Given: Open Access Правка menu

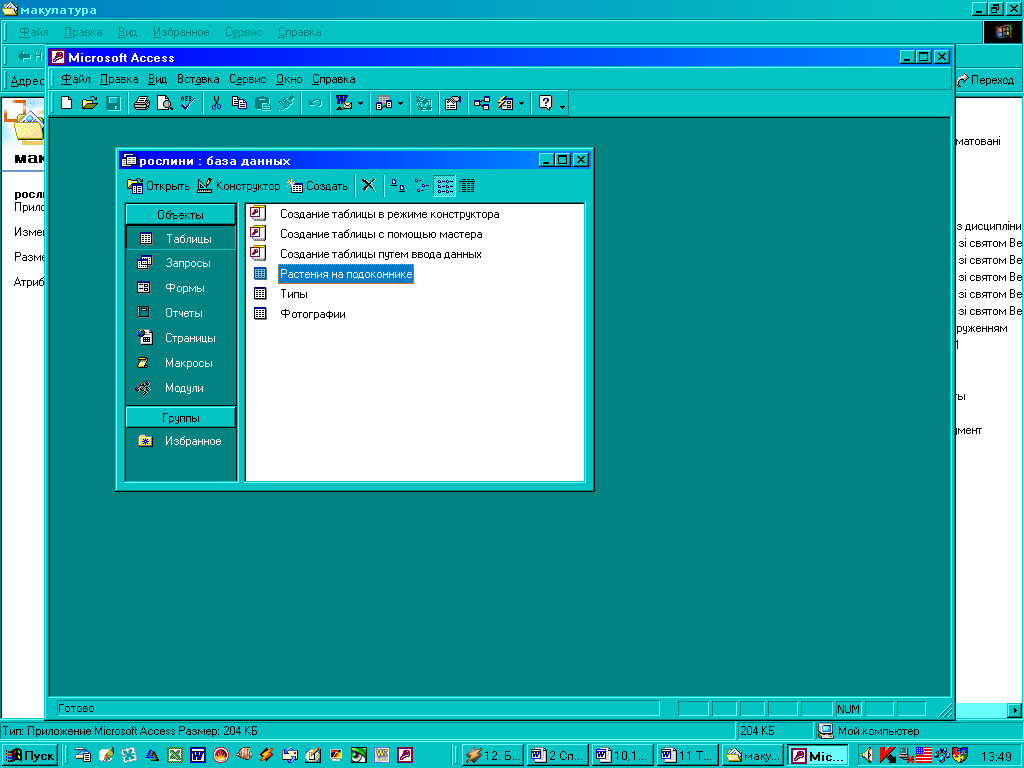Looking at the screenshot, I should click(119, 79).
